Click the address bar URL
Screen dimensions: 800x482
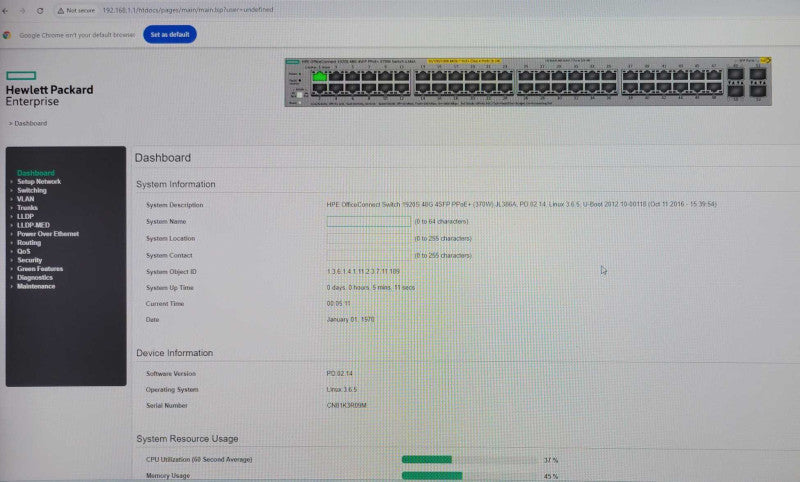coord(188,10)
